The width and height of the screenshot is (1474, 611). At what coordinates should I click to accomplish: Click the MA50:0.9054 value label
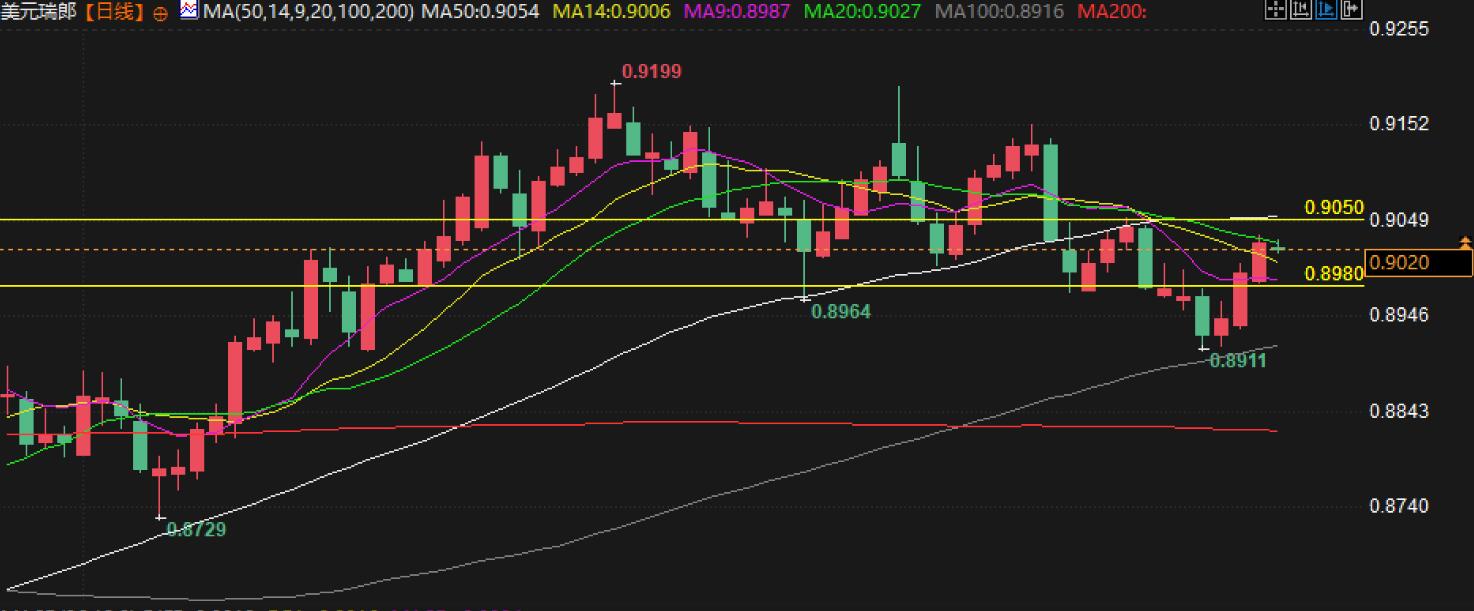tap(480, 12)
